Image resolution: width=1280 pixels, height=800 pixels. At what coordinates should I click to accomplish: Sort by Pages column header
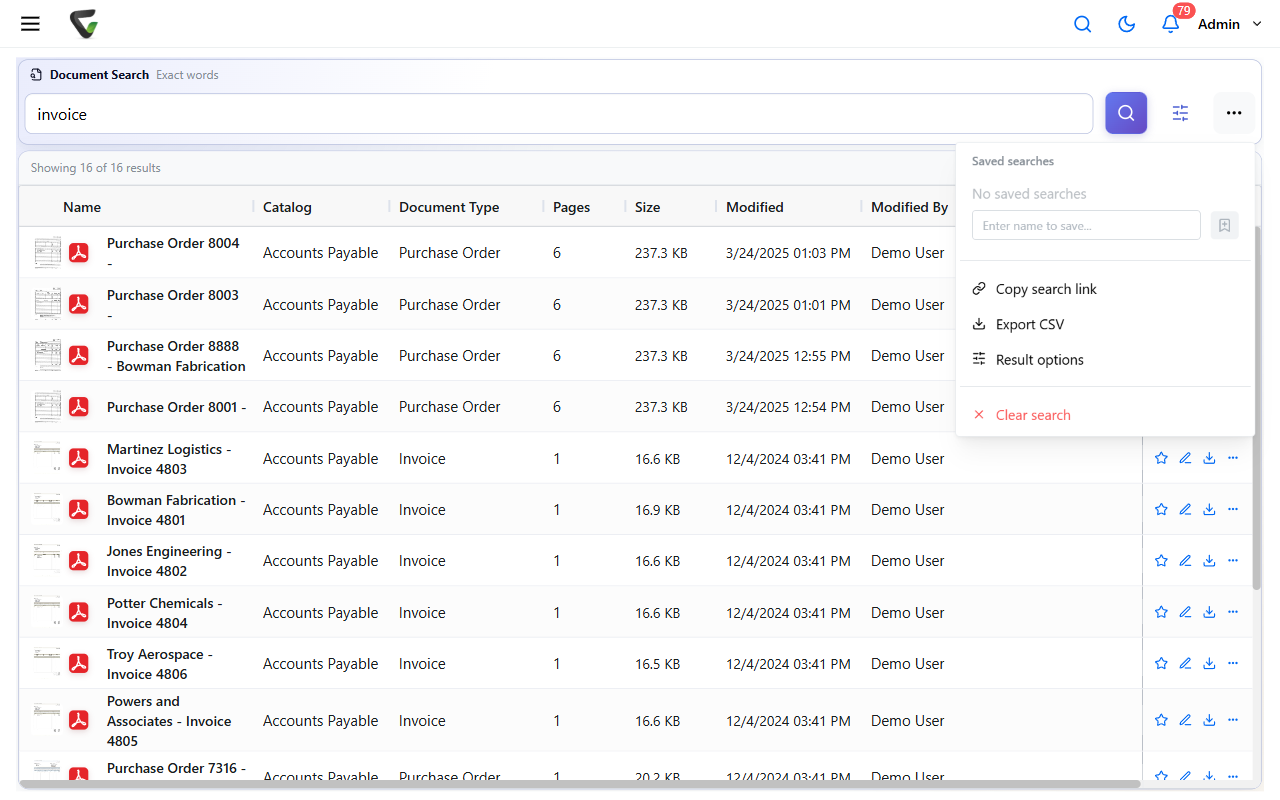[x=571, y=207]
